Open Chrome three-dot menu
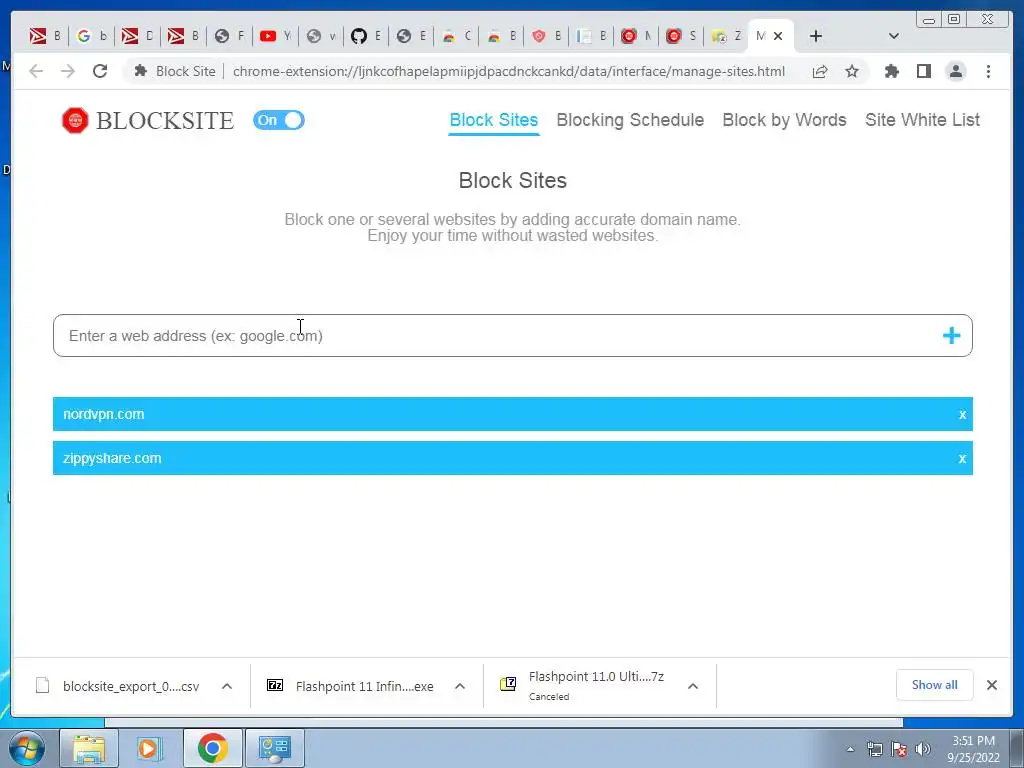The width and height of the screenshot is (1024, 768). (988, 71)
